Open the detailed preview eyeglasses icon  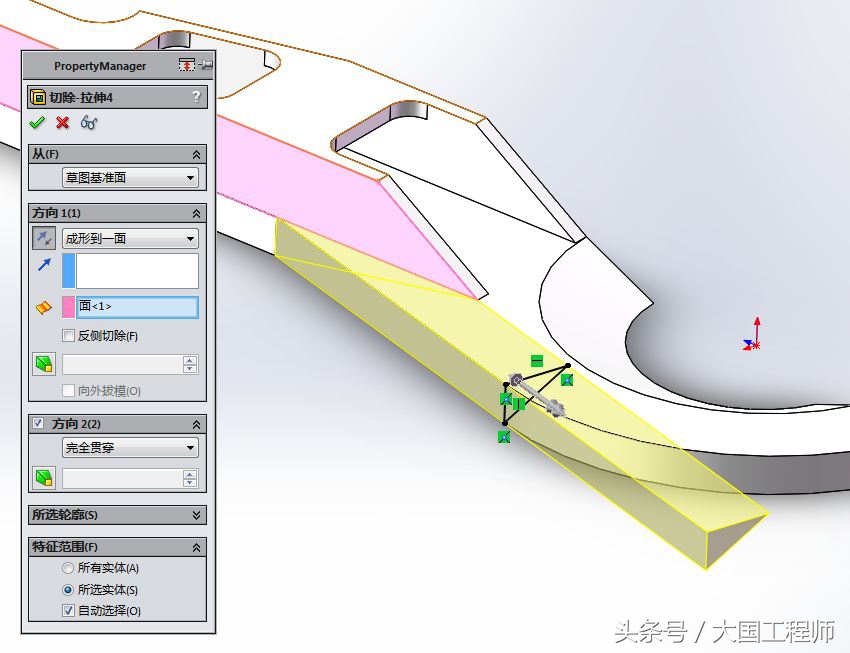coord(87,122)
